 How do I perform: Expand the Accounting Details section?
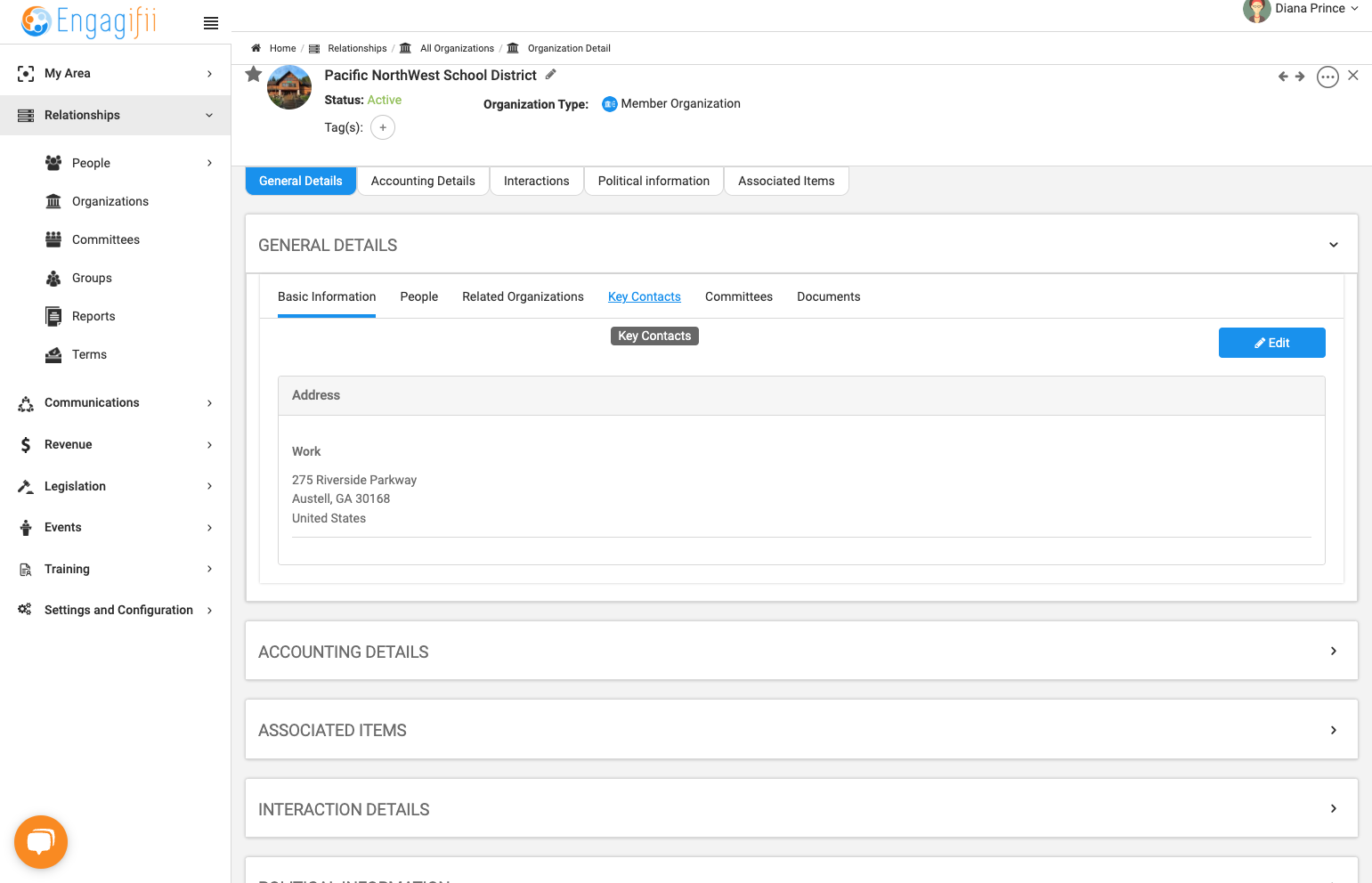tap(1333, 652)
